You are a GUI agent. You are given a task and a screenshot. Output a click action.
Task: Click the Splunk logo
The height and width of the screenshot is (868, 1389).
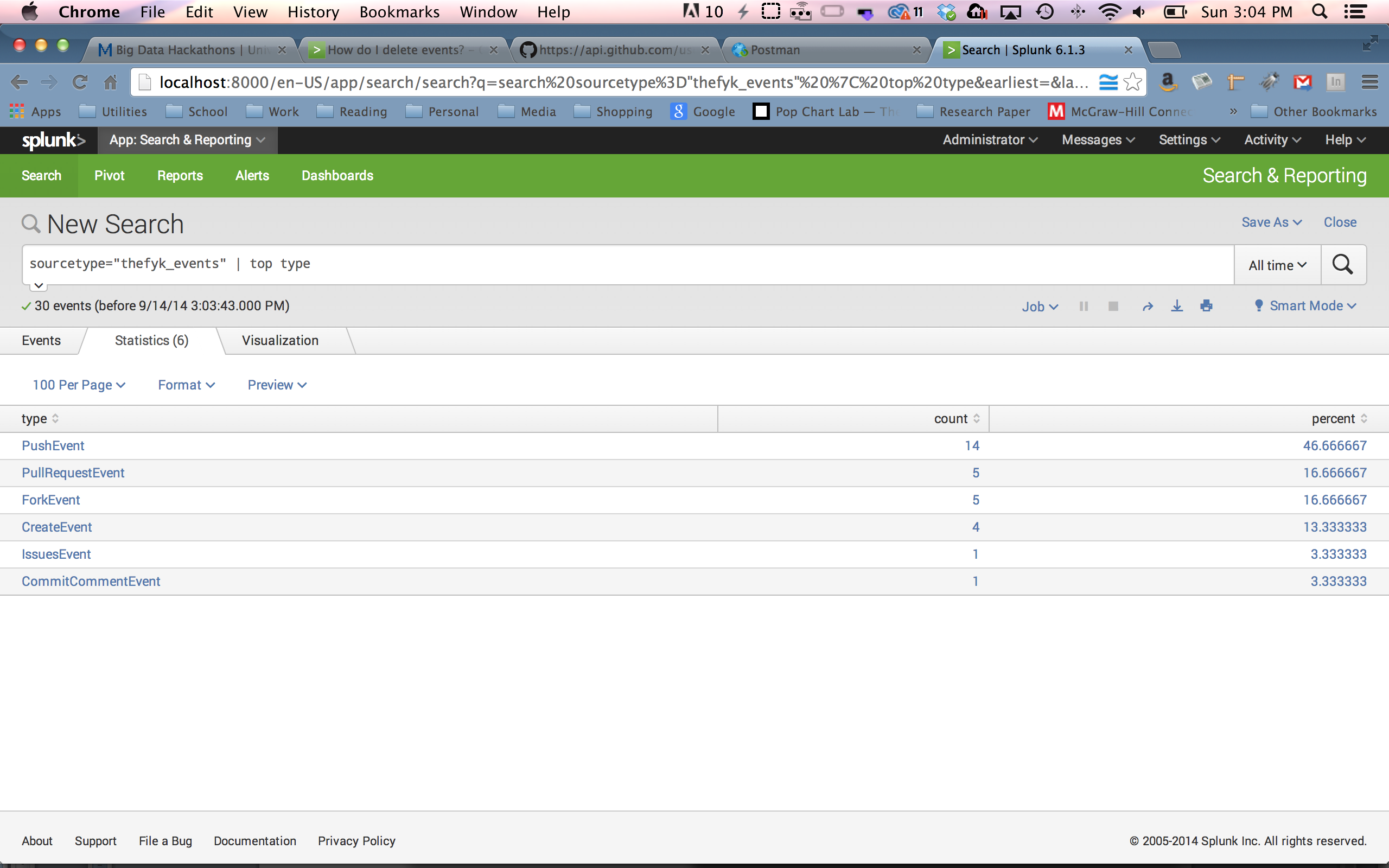[53, 140]
